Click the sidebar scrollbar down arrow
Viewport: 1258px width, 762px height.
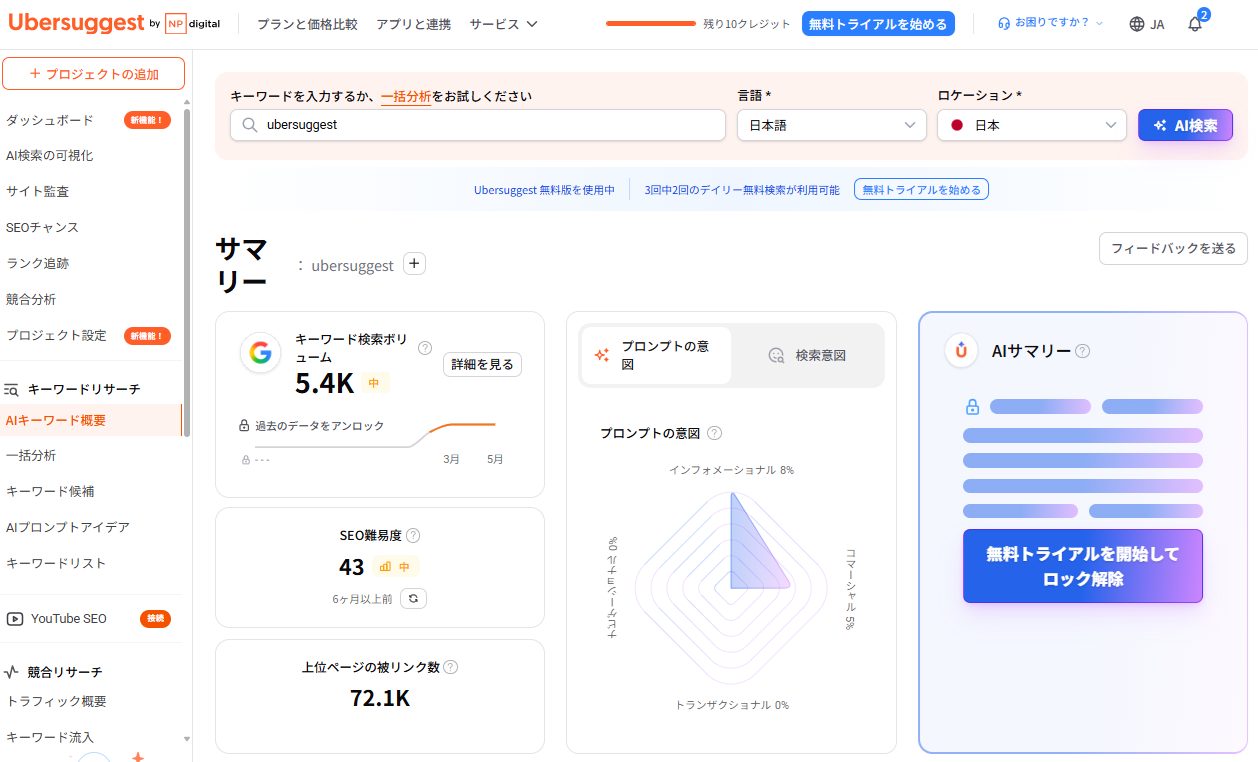(x=187, y=739)
